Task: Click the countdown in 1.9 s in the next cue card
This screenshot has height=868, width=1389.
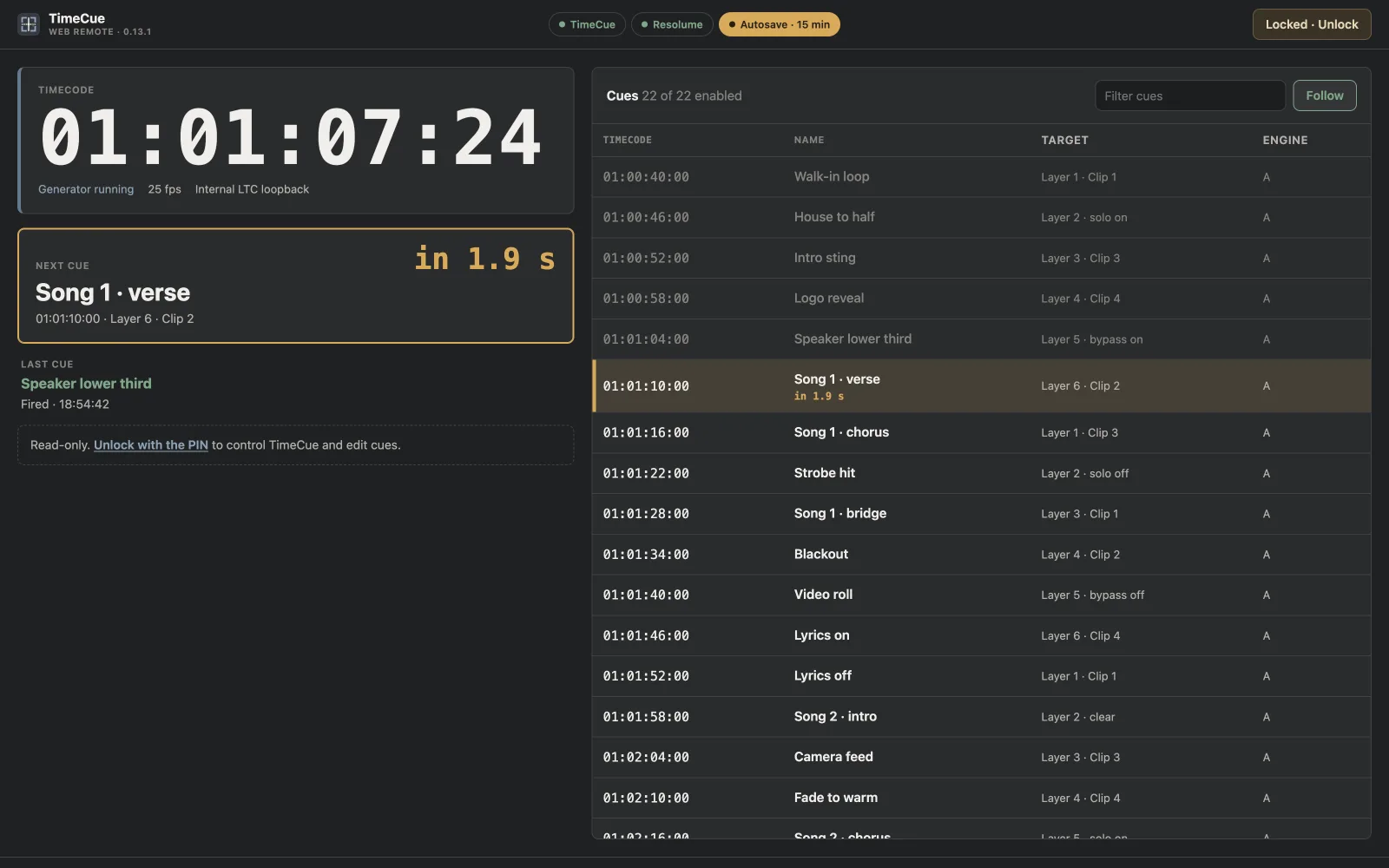Action: (x=484, y=259)
